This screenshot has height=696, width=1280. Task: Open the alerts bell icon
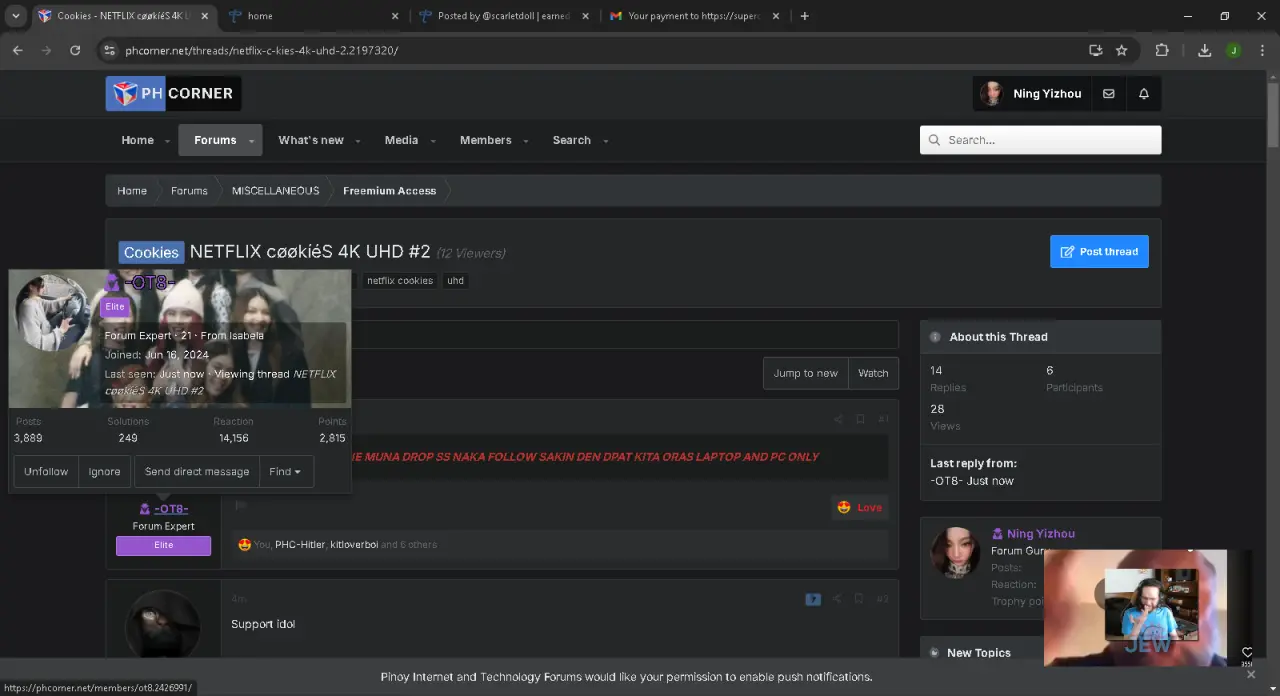tap(1144, 93)
